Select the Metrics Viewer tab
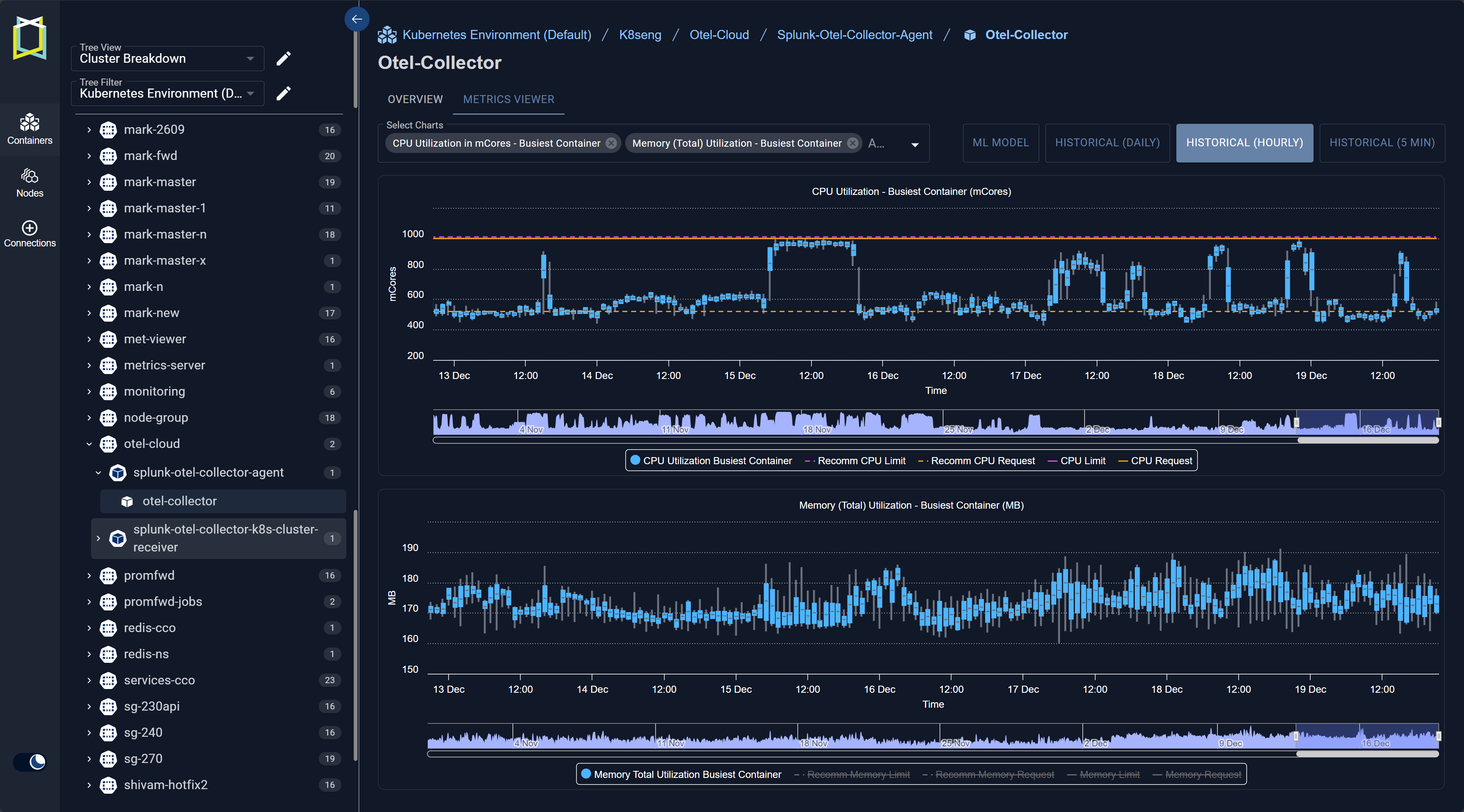Screen dimensions: 1464x812 [509, 99]
